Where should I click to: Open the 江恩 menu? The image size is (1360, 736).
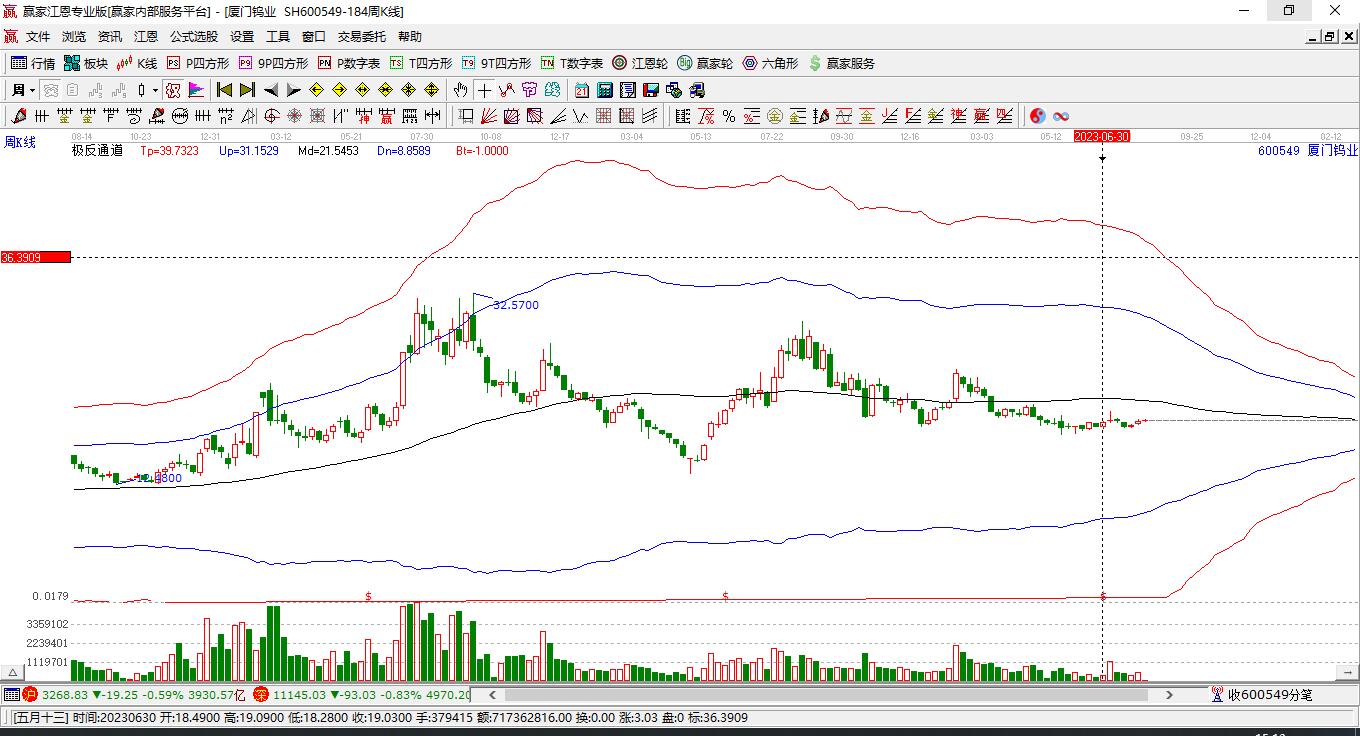146,37
